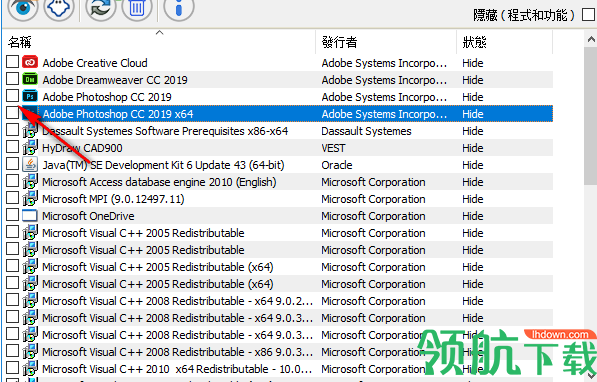597x382 pixels.
Task: Click the Java coffee cup icon
Action: [x=30, y=165]
